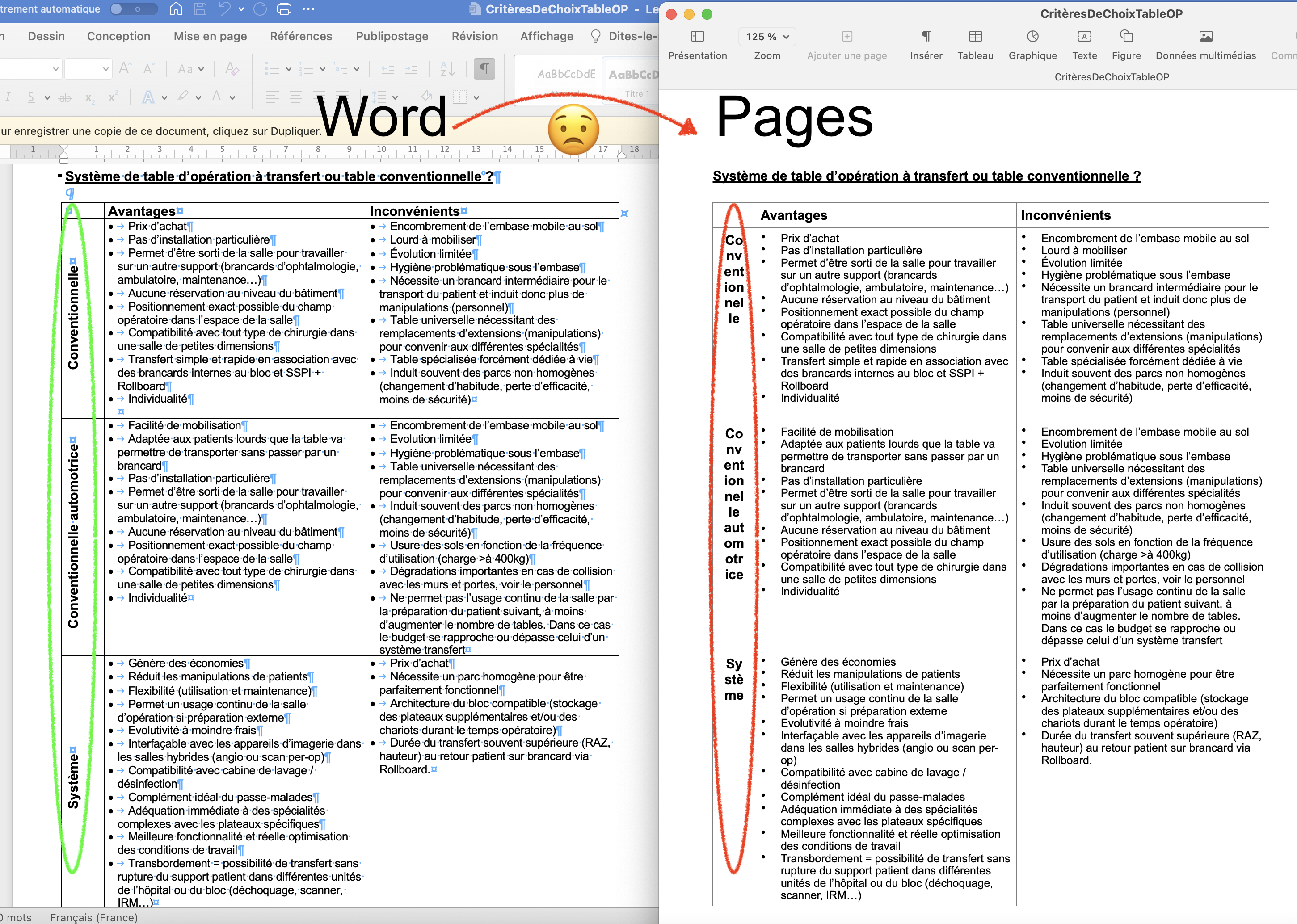Click the Figure shapes icon in Pages
The width and height of the screenshot is (1297, 924).
pos(1126,37)
